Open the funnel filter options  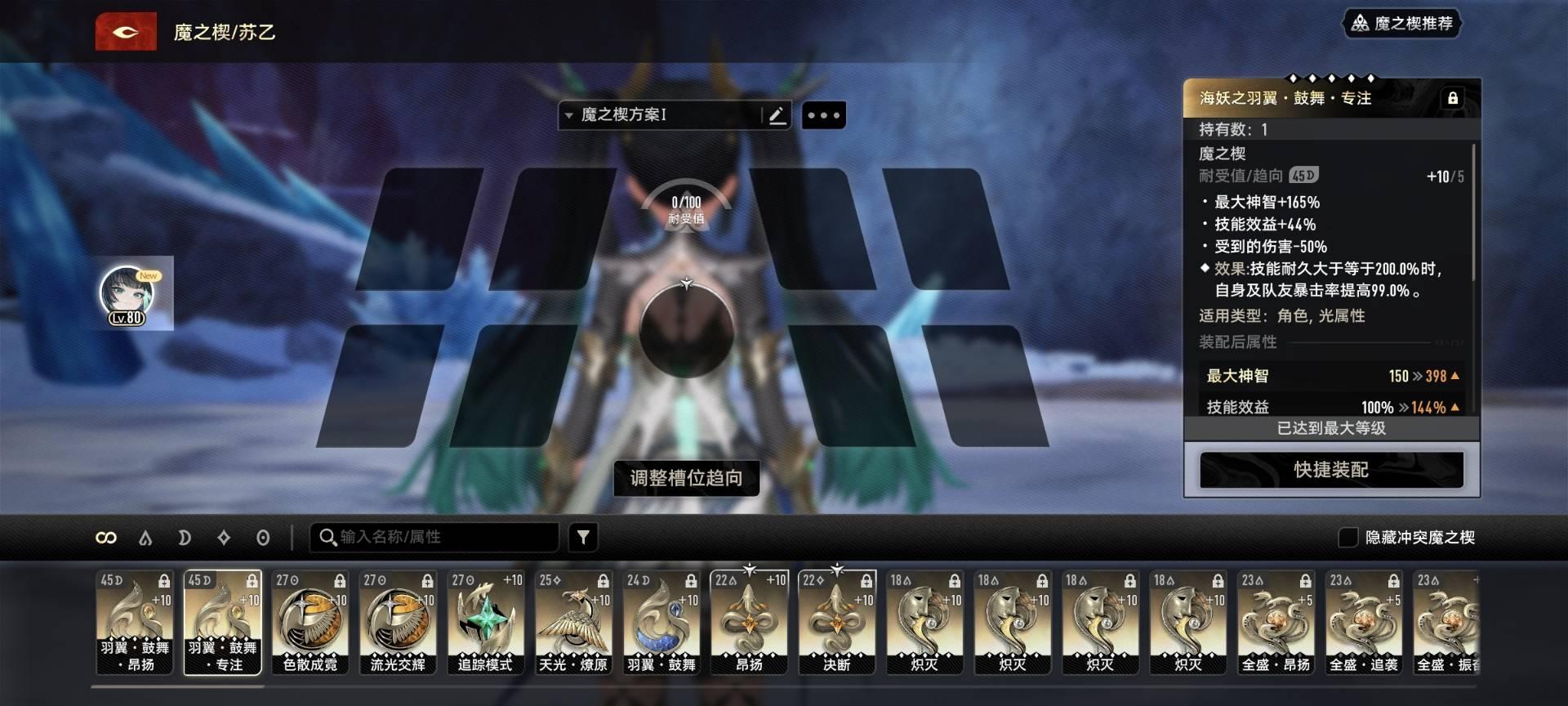pos(583,537)
